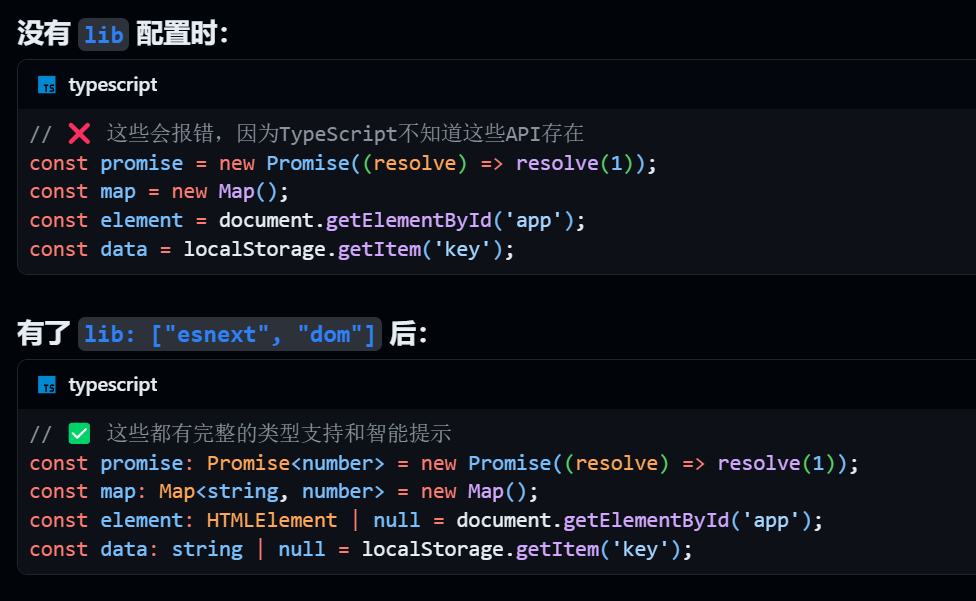Click the 'typescript' label of second code block
Image resolution: width=976 pixels, height=601 pixels.
coord(113,384)
